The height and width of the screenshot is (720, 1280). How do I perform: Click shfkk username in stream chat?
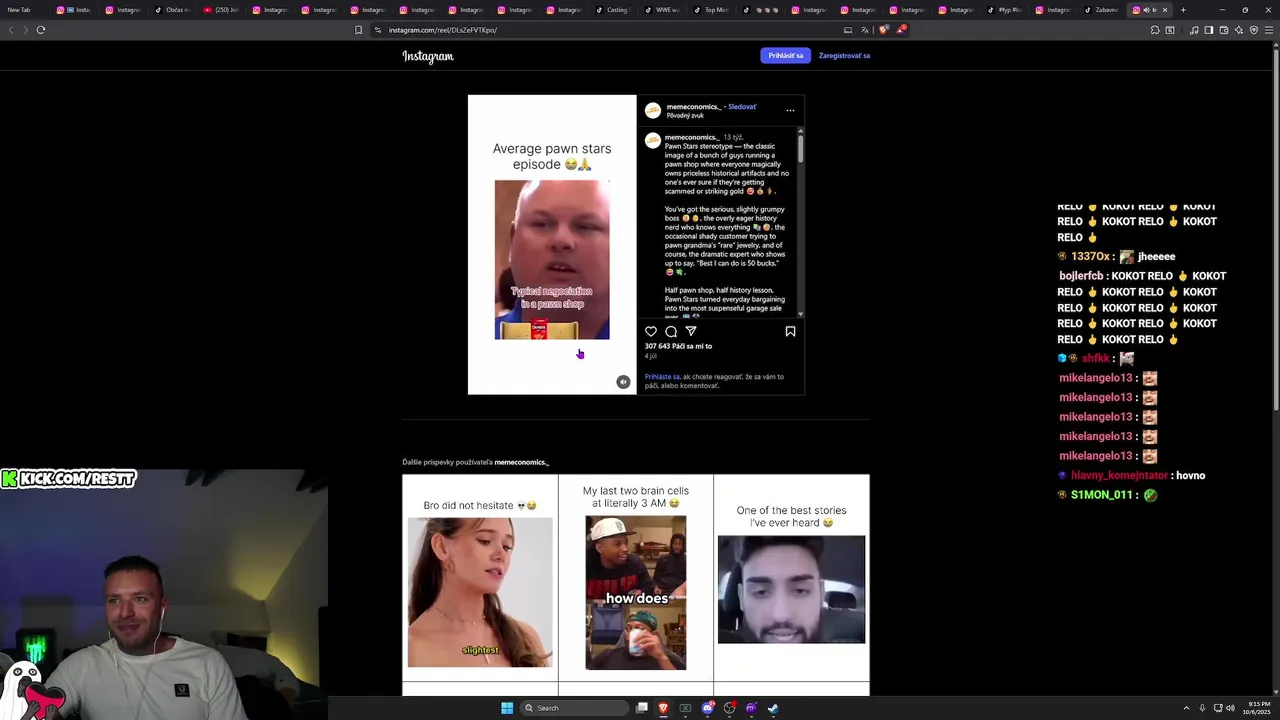[1095, 359]
